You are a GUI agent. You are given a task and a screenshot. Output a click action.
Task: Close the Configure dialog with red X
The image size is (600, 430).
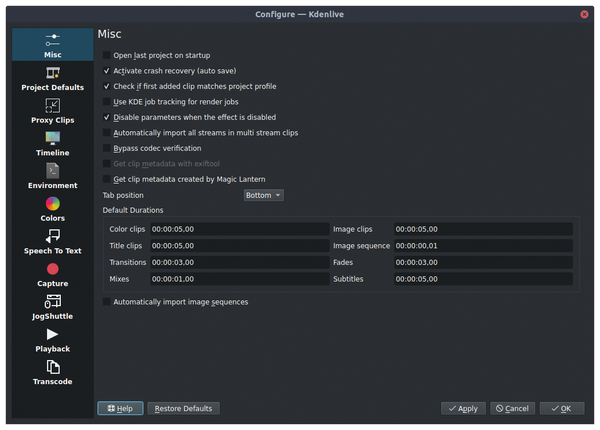pyautogui.click(x=584, y=14)
